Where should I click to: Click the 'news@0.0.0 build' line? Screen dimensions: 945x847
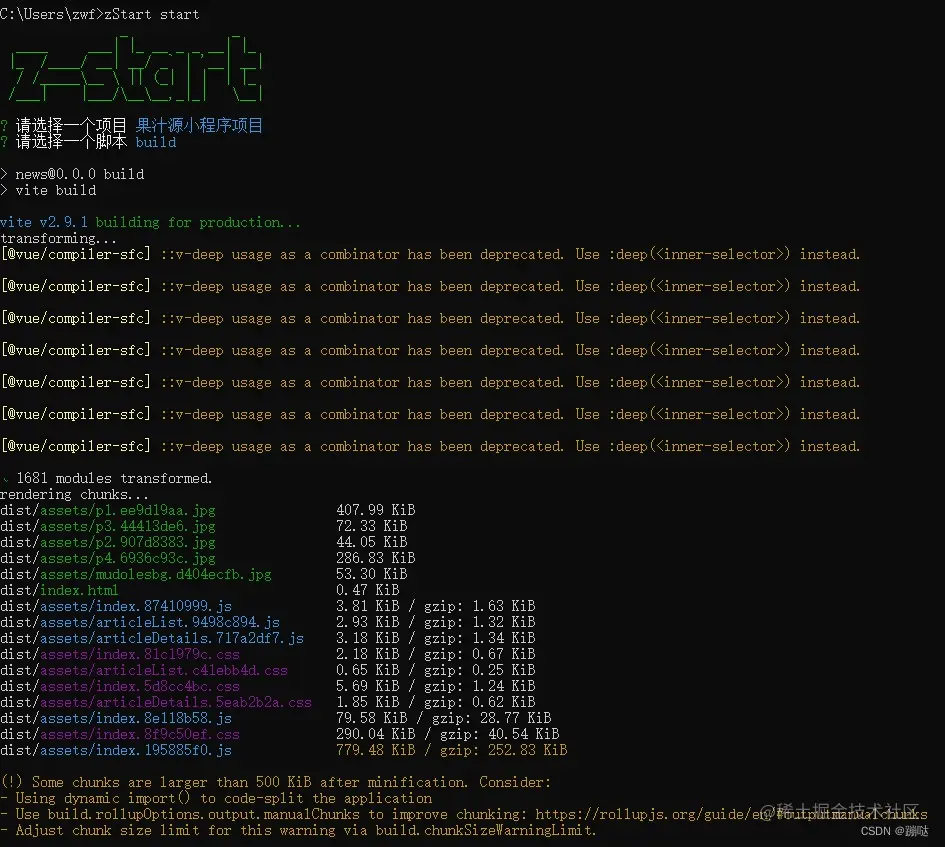[80, 174]
